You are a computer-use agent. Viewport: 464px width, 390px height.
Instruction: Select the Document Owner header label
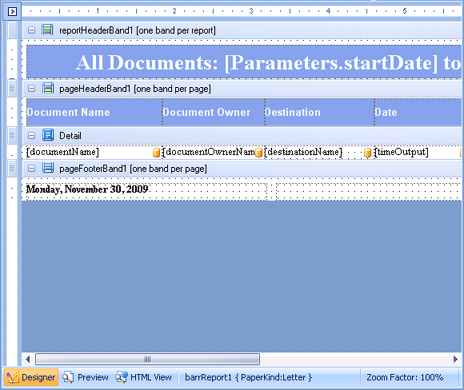coord(214,112)
